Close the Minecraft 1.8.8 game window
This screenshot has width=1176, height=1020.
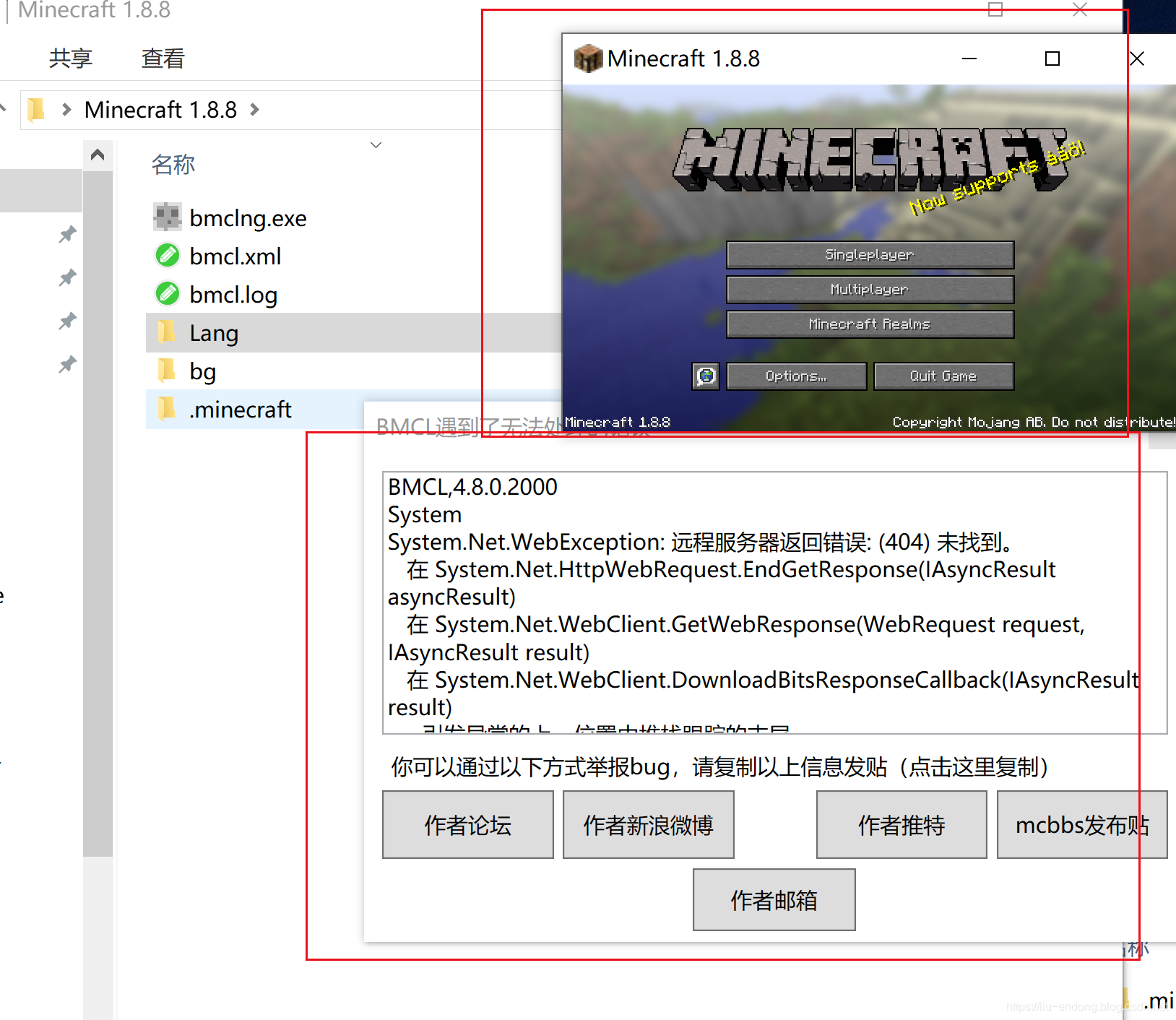pos(1137,59)
